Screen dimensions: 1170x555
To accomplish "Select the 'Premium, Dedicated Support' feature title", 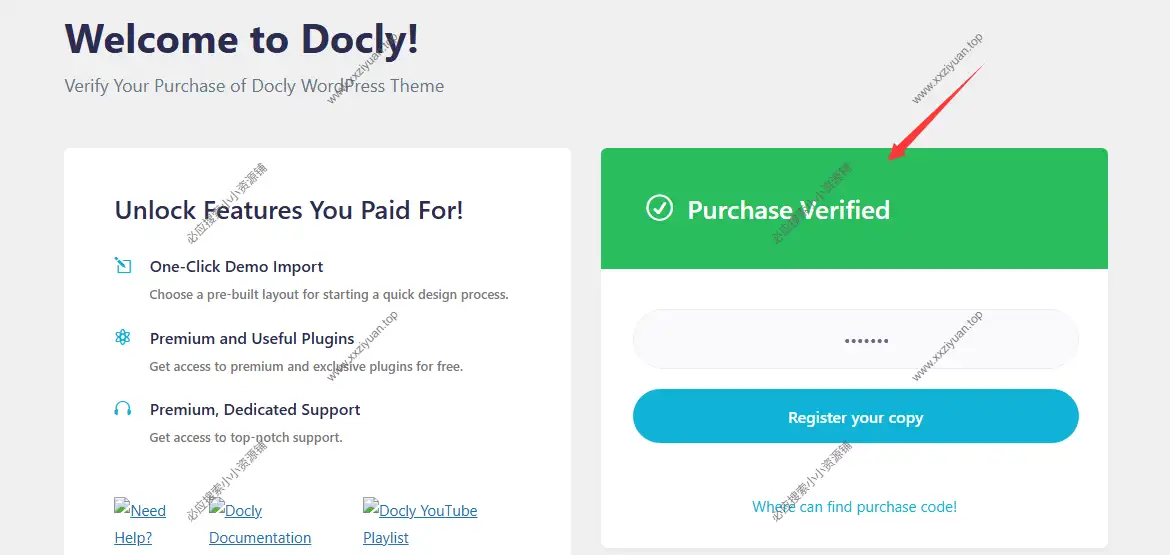I will click(255, 410).
